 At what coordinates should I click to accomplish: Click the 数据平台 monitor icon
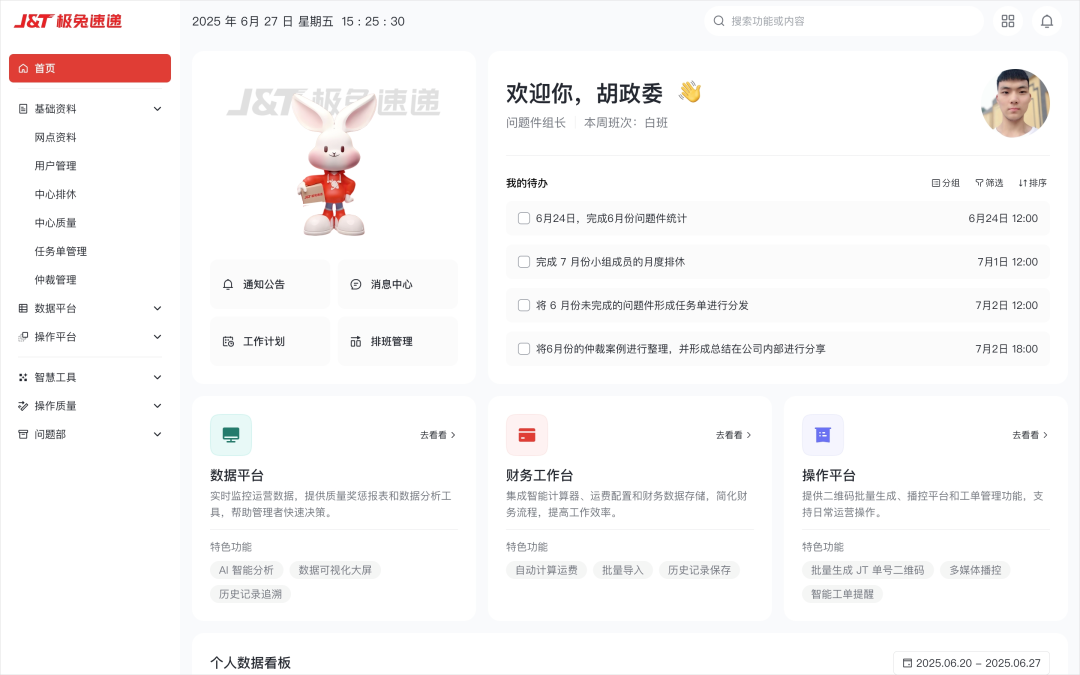pos(231,434)
